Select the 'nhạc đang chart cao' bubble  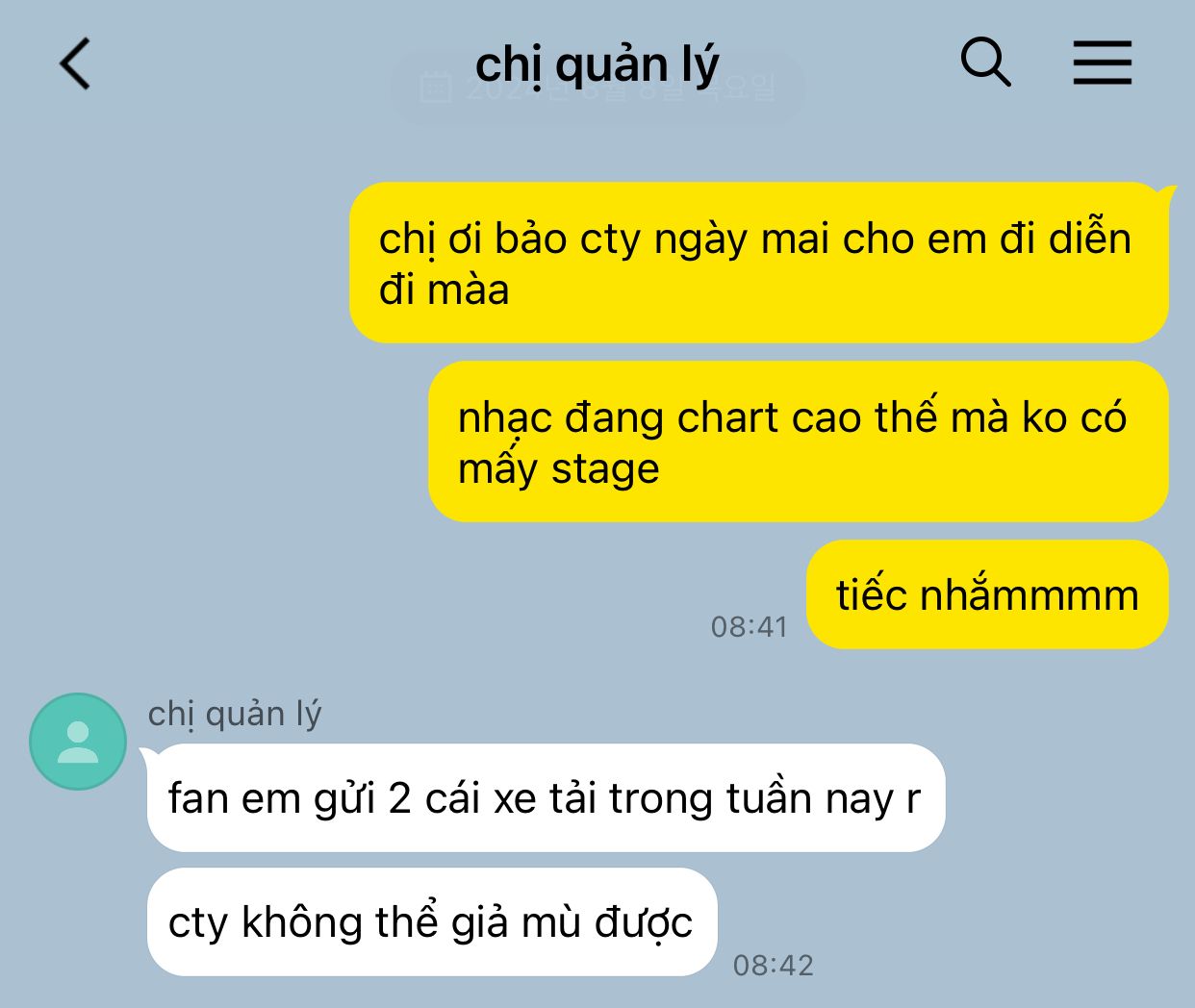click(x=799, y=441)
